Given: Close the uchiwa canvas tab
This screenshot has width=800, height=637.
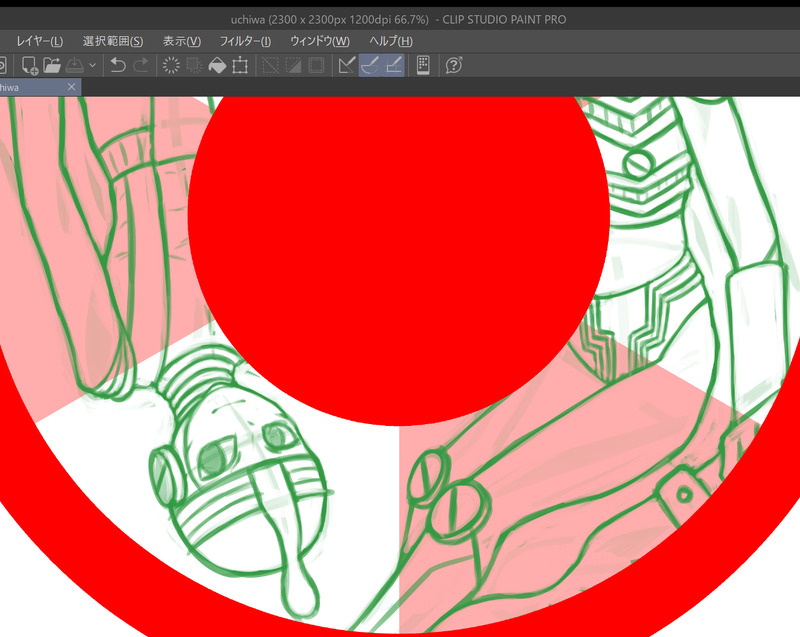Looking at the screenshot, I should 71,87.
